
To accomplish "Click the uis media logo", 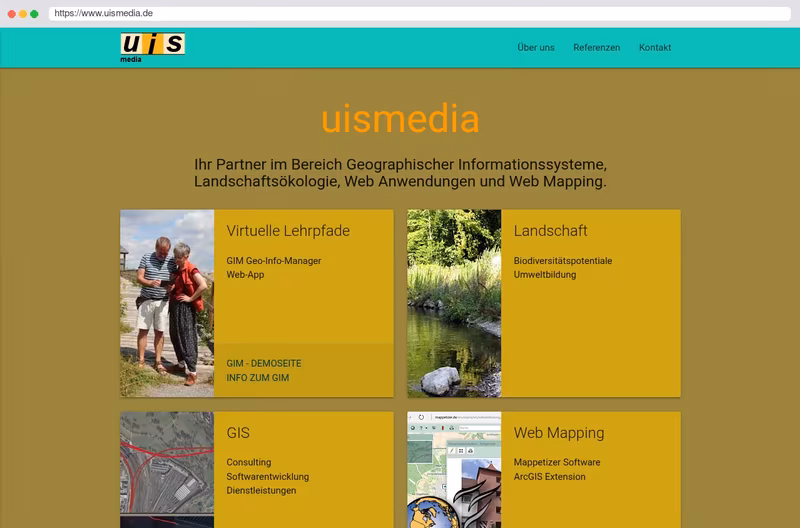I will [x=153, y=47].
